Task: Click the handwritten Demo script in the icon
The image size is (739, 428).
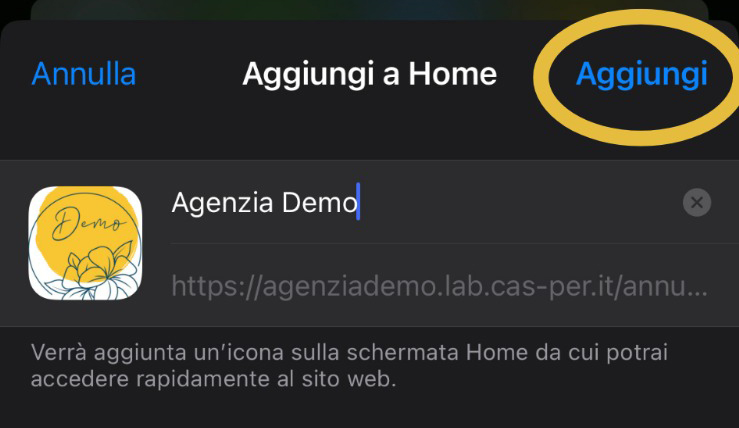Action: (88, 224)
